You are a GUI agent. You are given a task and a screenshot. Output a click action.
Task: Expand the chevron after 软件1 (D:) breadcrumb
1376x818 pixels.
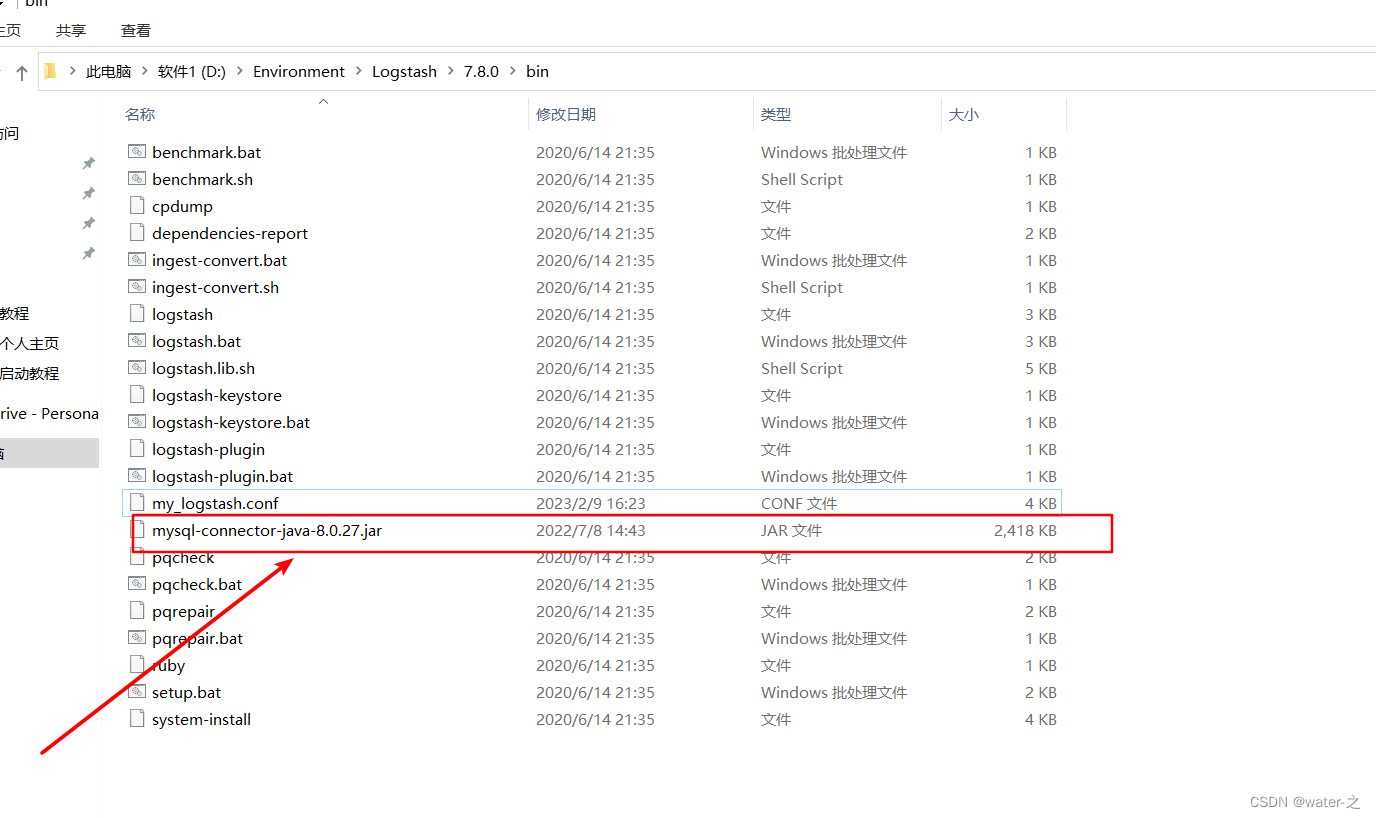[x=240, y=71]
